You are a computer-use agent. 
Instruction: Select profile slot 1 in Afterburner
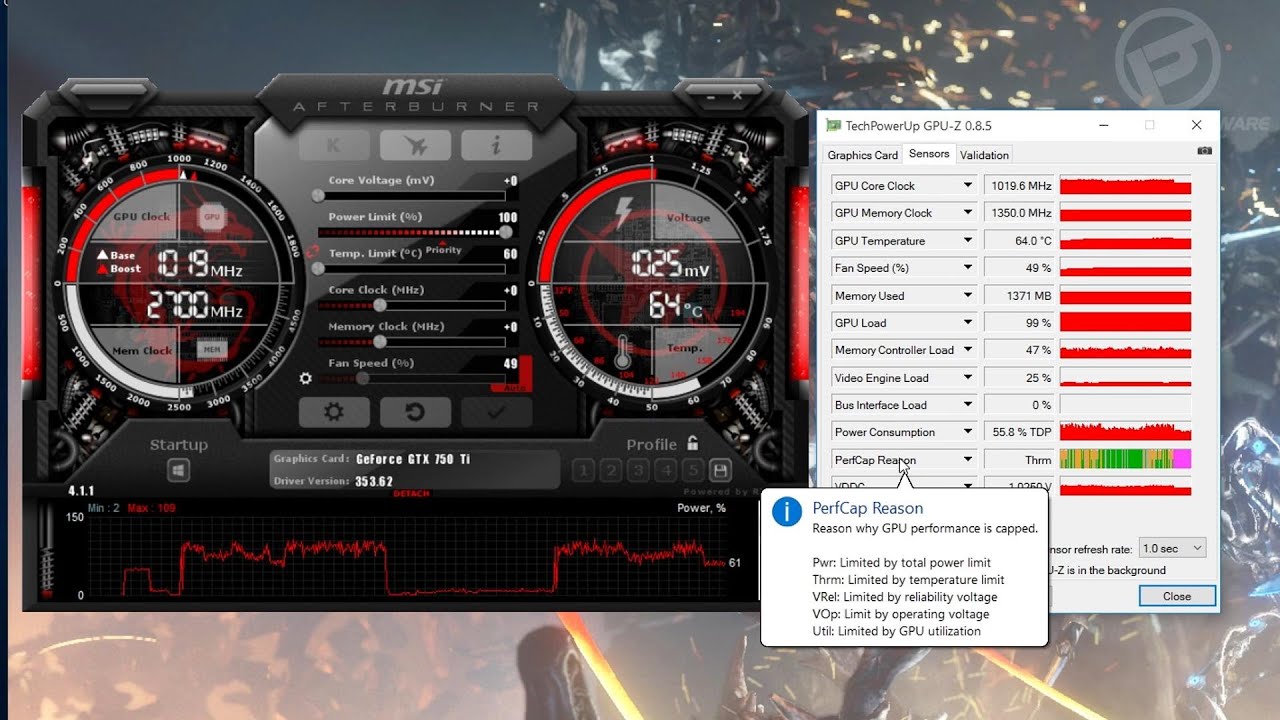(584, 470)
